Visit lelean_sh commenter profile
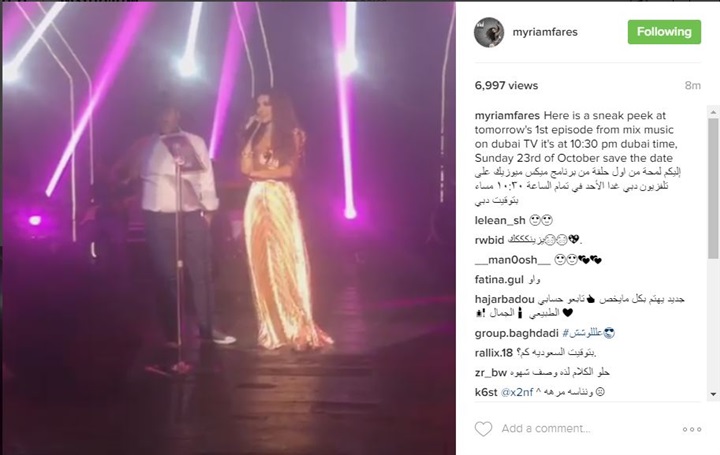The width and height of the screenshot is (720, 455). tap(500, 220)
